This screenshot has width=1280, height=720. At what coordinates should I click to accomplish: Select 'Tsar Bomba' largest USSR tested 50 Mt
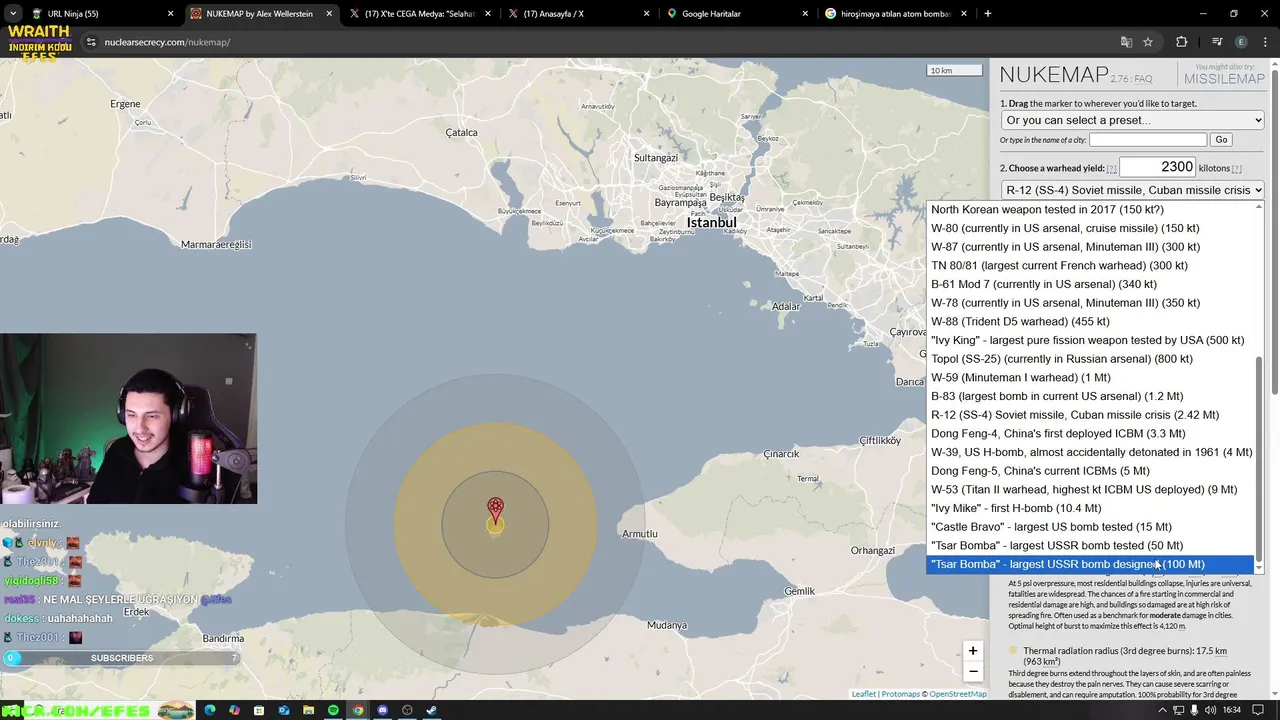coord(1089,545)
